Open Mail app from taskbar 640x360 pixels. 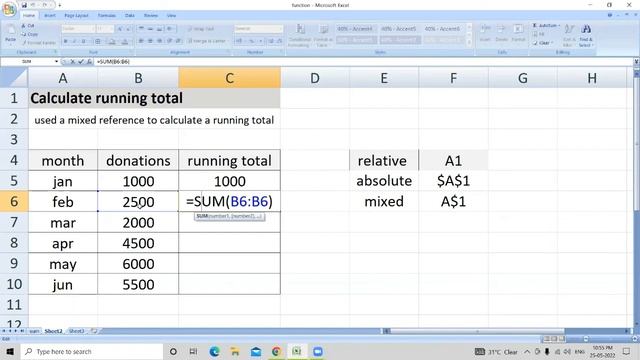(256, 351)
